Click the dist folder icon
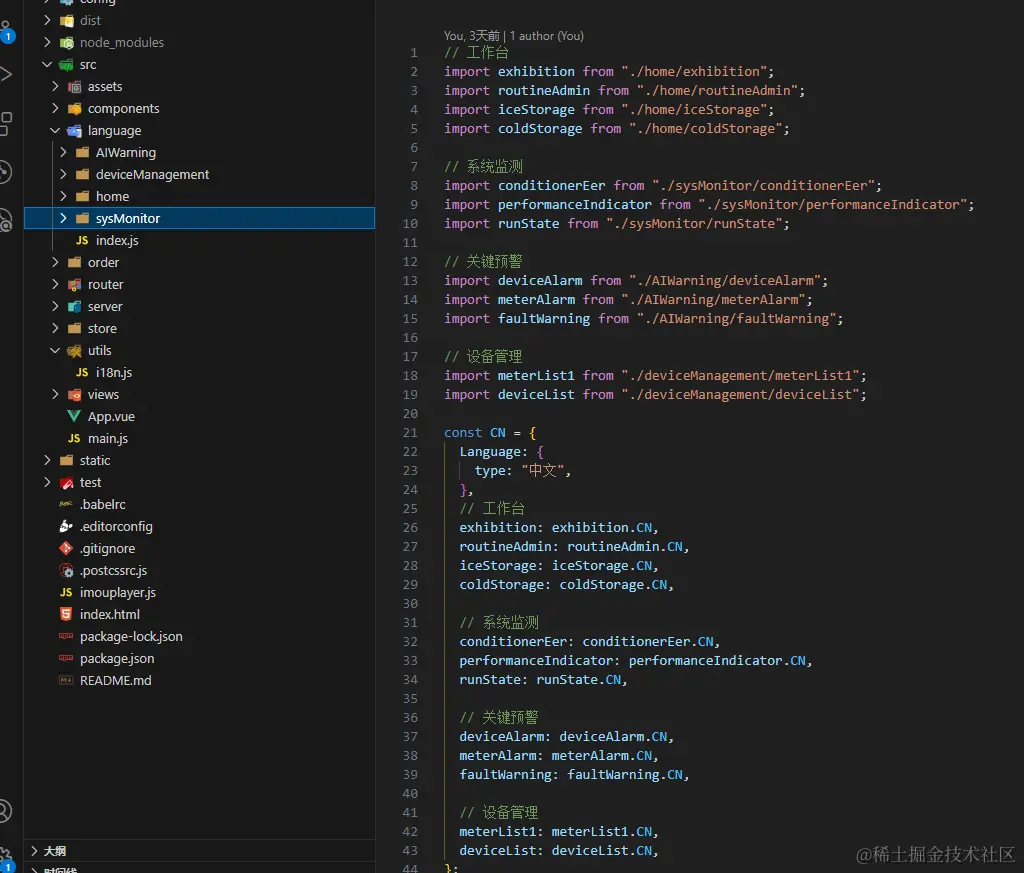Screen dimensions: 1024x873 tap(67, 21)
